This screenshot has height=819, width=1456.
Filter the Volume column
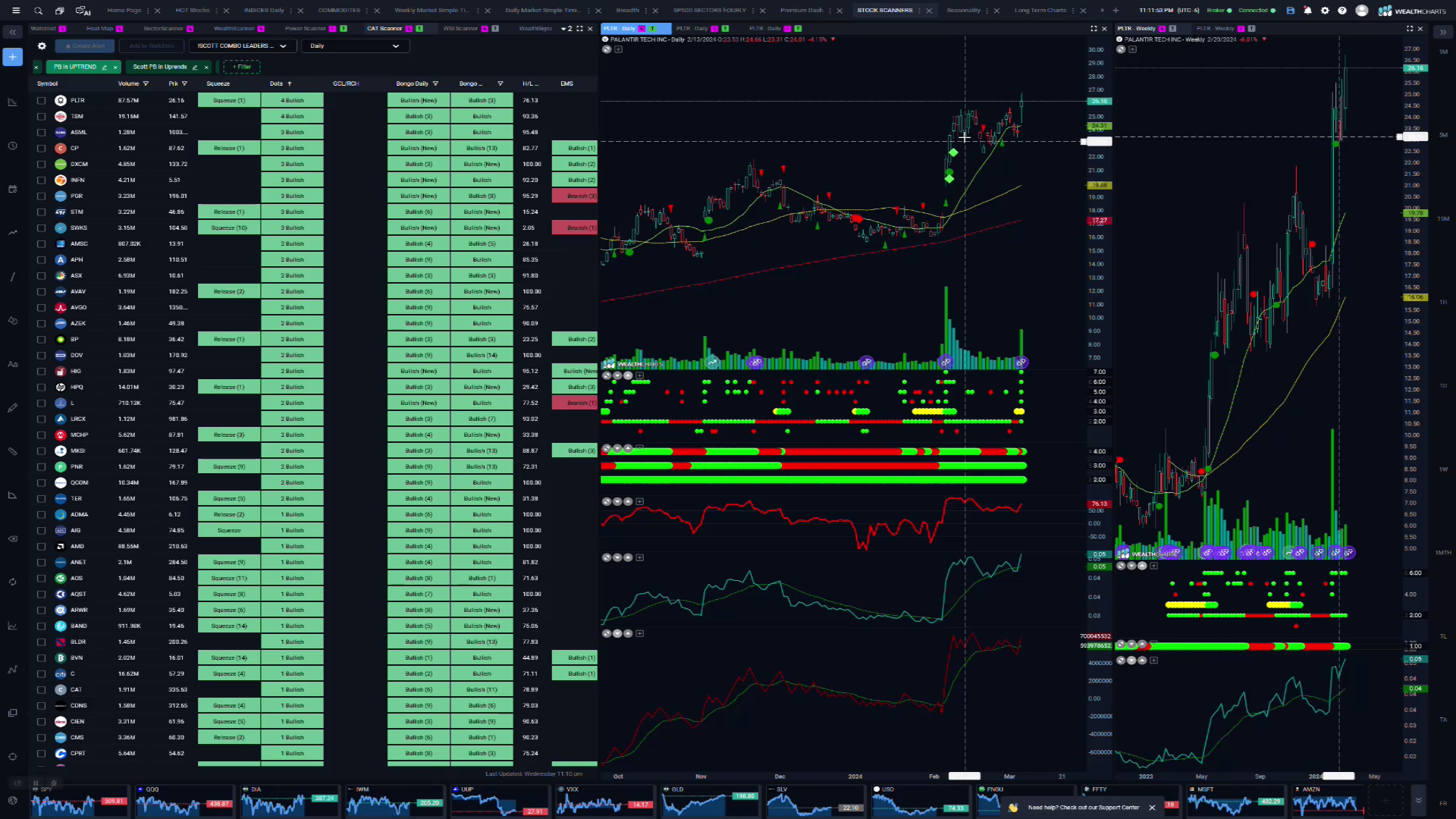point(146,83)
